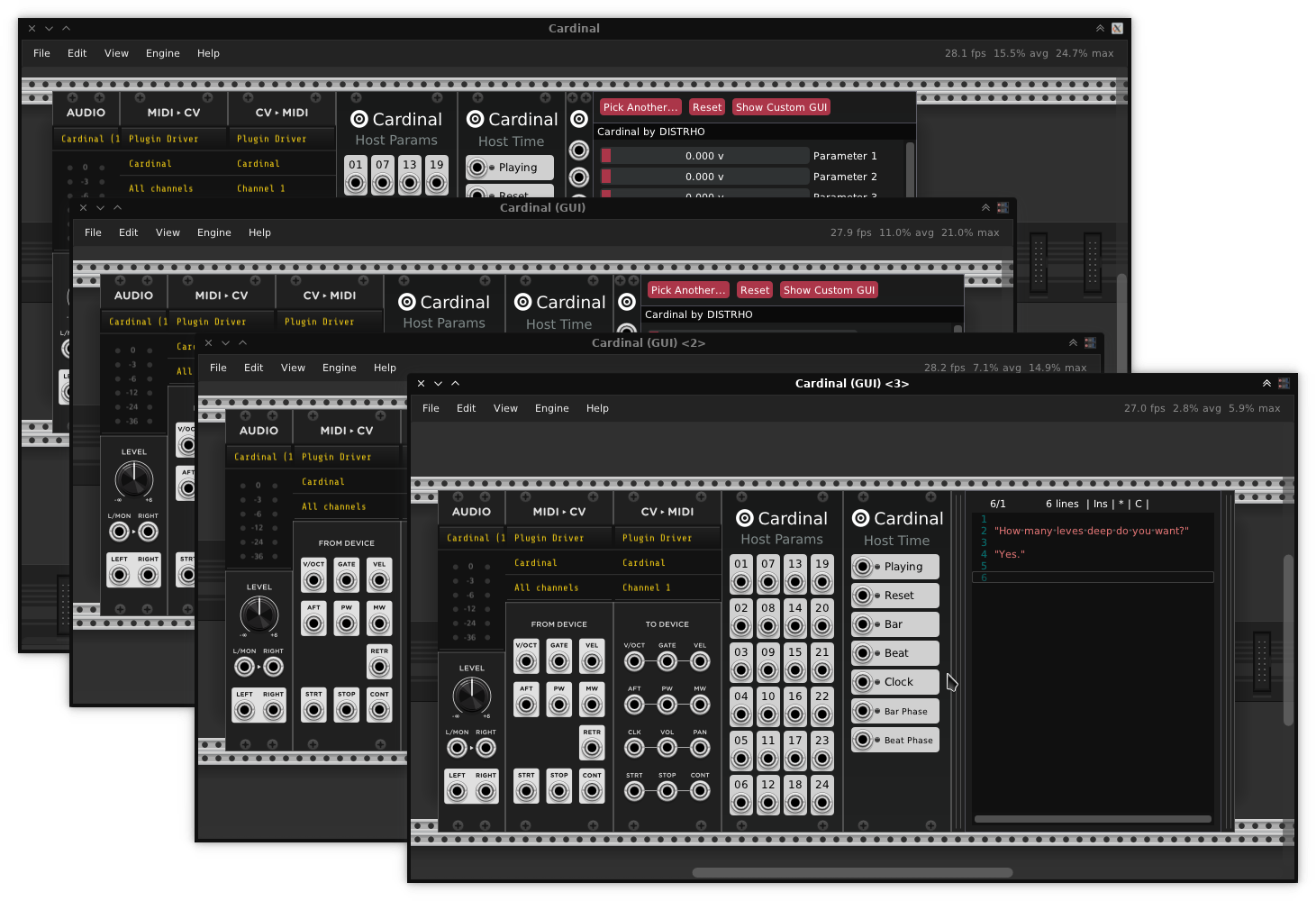Open All channels dropdown in main Cardinal window
This screenshot has width=1316, height=901.
point(173,188)
